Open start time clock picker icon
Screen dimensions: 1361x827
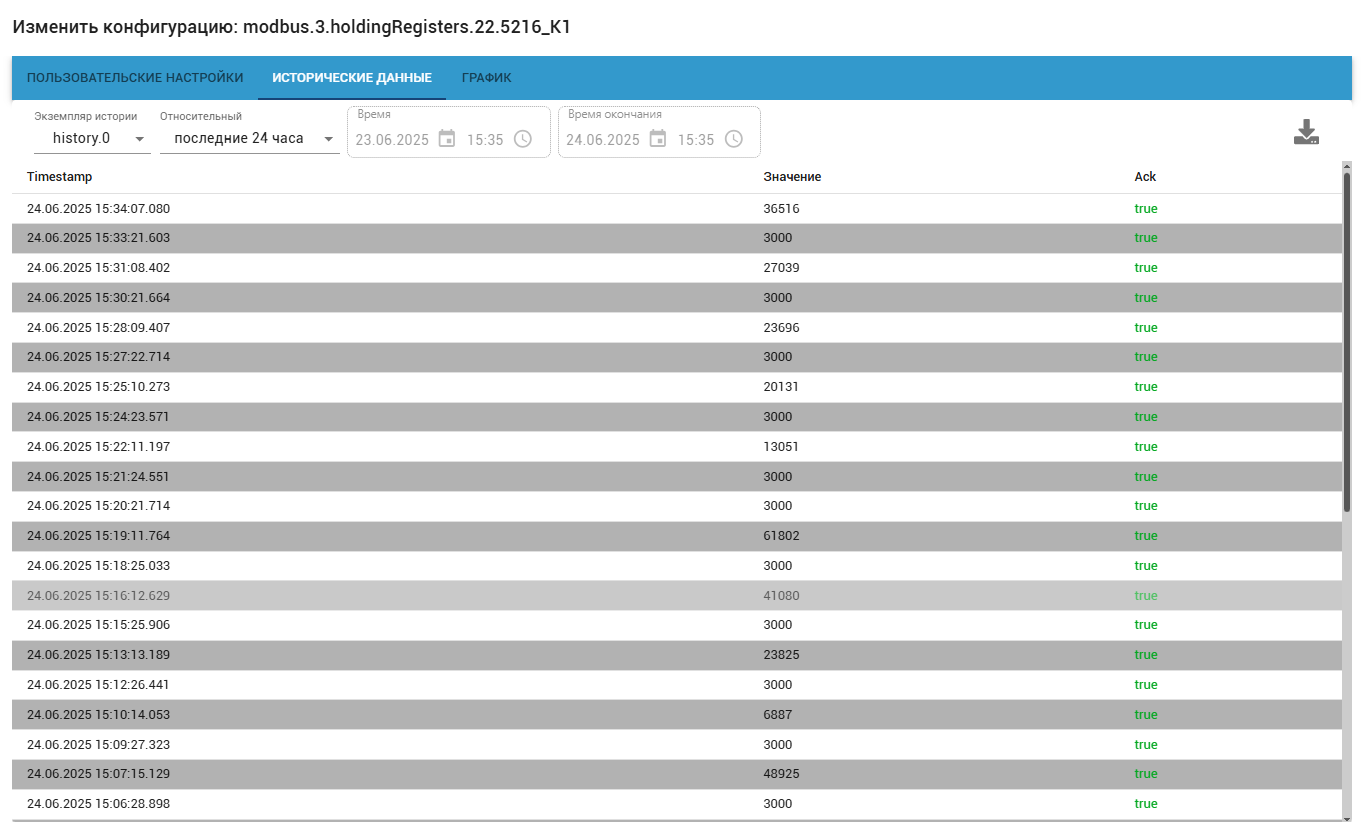522,139
